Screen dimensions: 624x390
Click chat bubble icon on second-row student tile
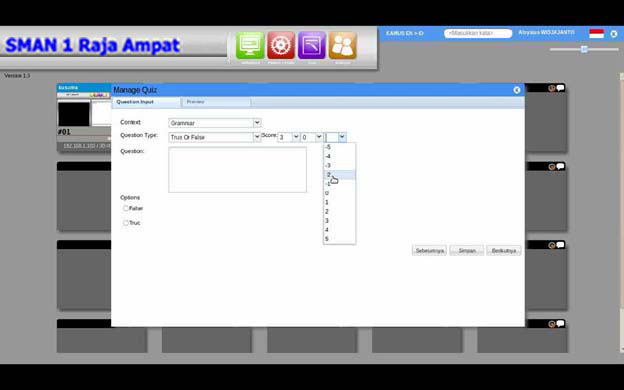pyautogui.click(x=560, y=166)
